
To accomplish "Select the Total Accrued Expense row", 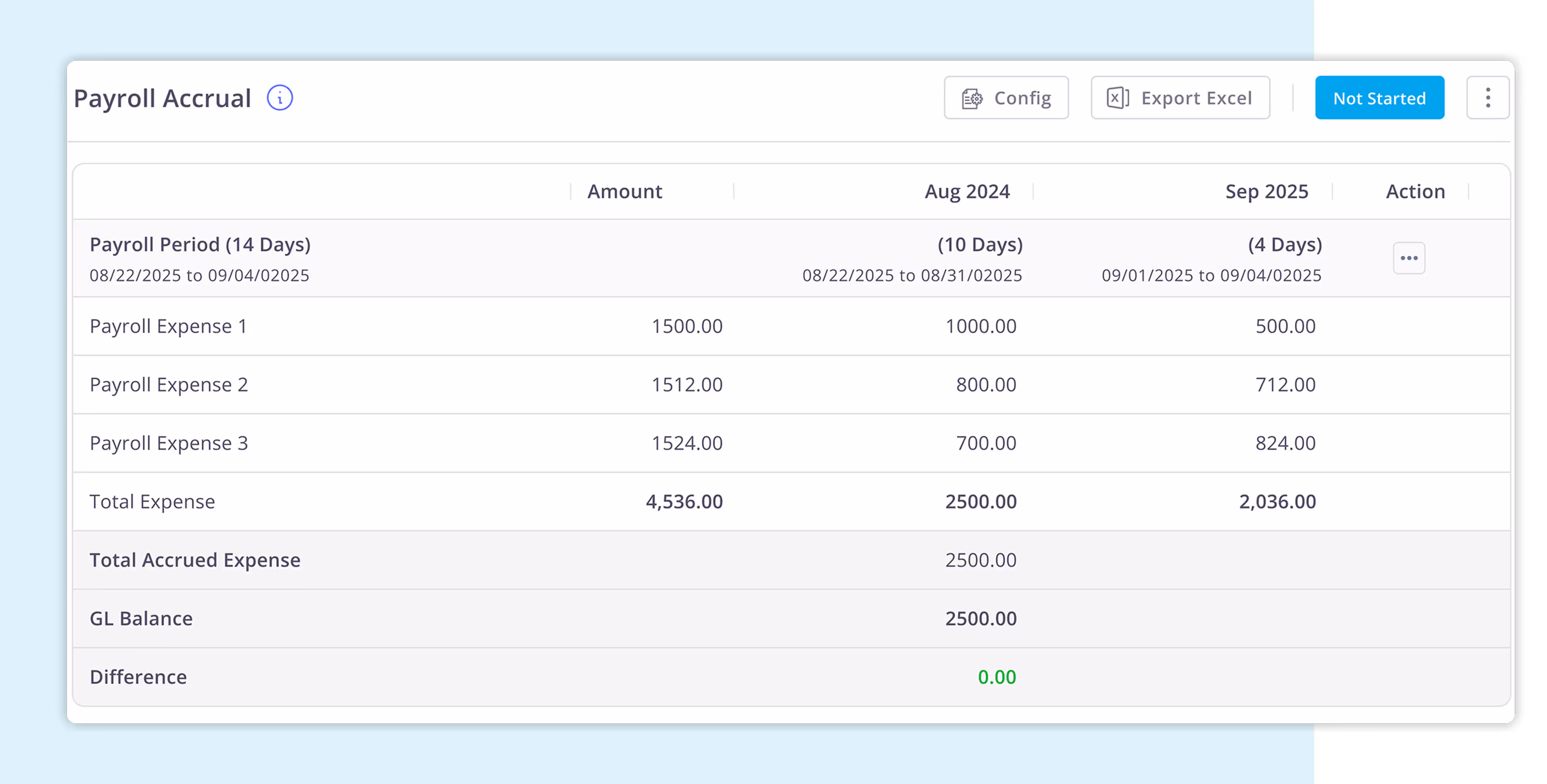I will click(x=195, y=560).
